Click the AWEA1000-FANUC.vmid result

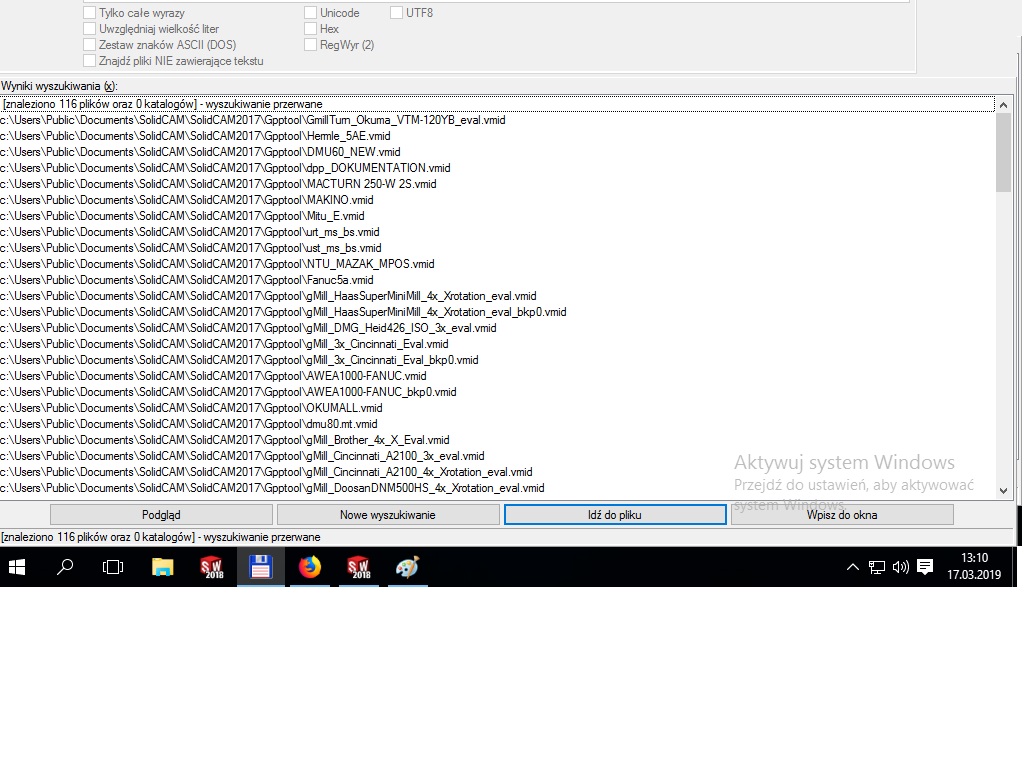point(497,376)
